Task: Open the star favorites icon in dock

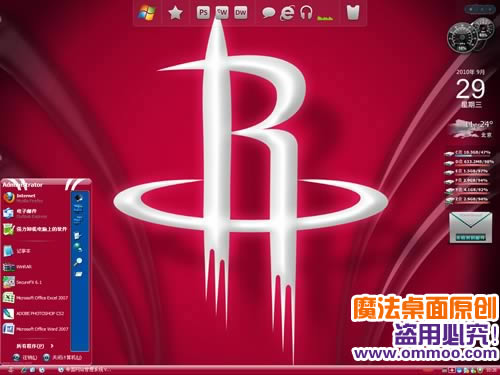Action: click(175, 13)
